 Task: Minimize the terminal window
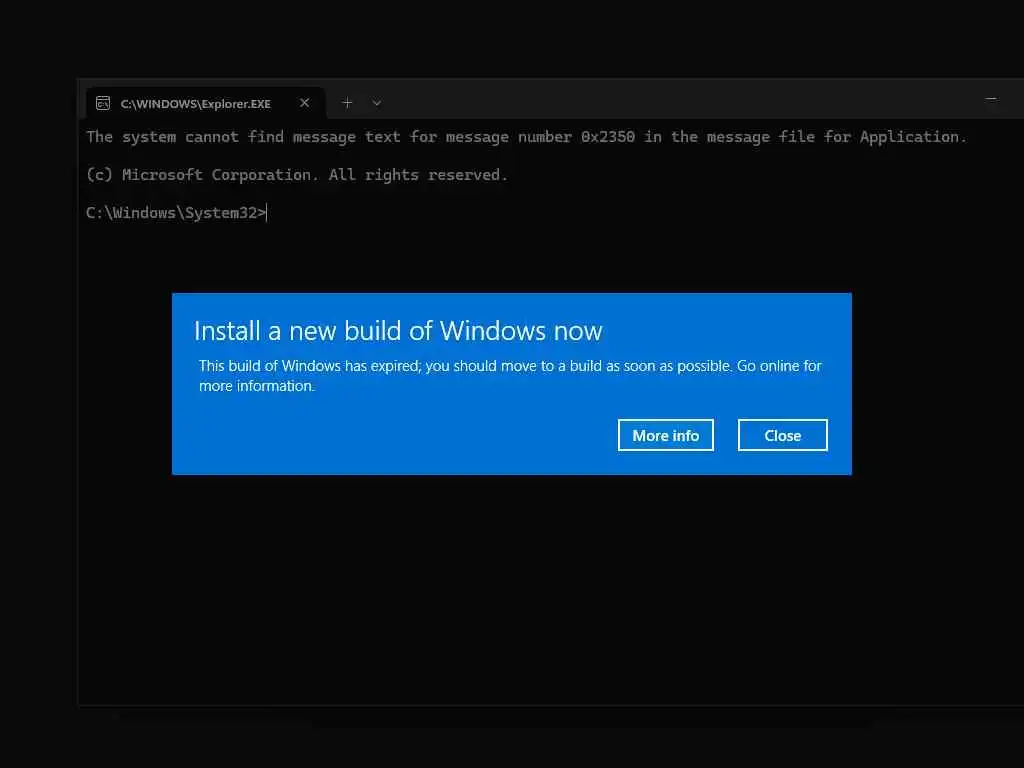991,99
